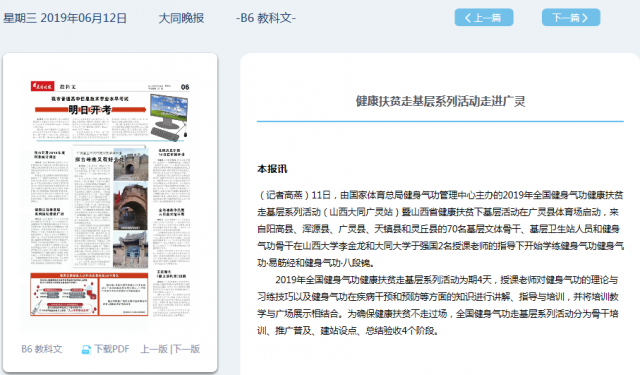Open the 下载PDF link
640x375 pixels.
111,349
